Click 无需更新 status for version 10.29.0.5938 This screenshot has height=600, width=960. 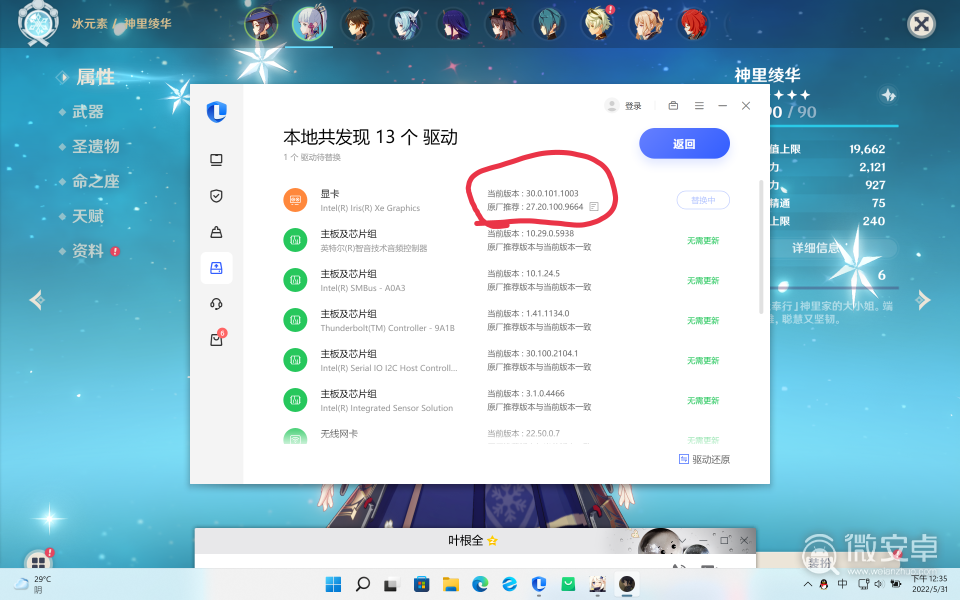pos(703,241)
